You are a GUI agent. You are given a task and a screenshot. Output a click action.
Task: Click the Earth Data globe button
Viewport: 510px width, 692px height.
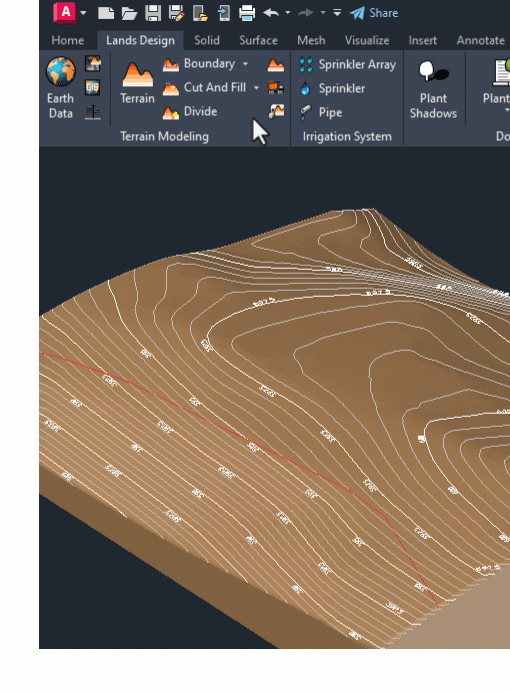[60, 87]
